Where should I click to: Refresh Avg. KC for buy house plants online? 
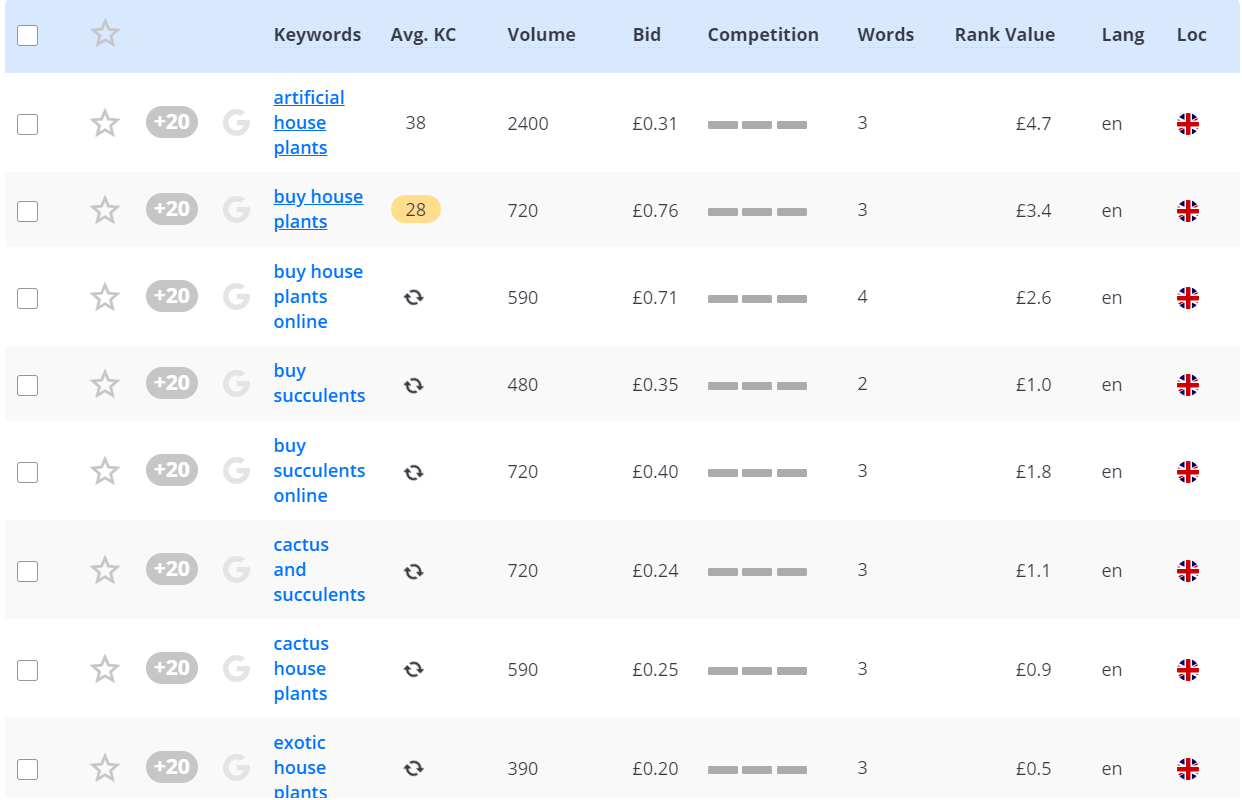point(414,298)
